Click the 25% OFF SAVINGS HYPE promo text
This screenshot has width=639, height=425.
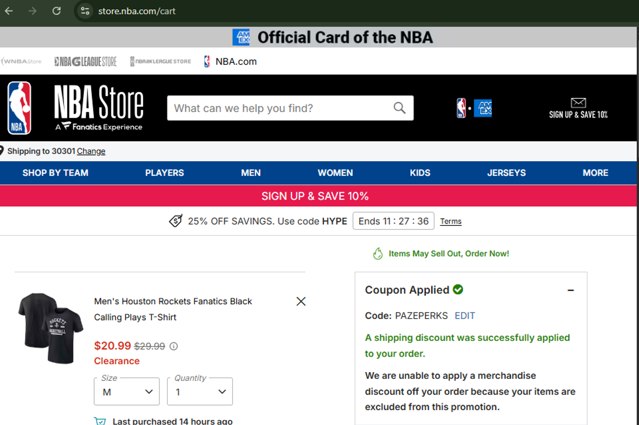(x=267, y=221)
